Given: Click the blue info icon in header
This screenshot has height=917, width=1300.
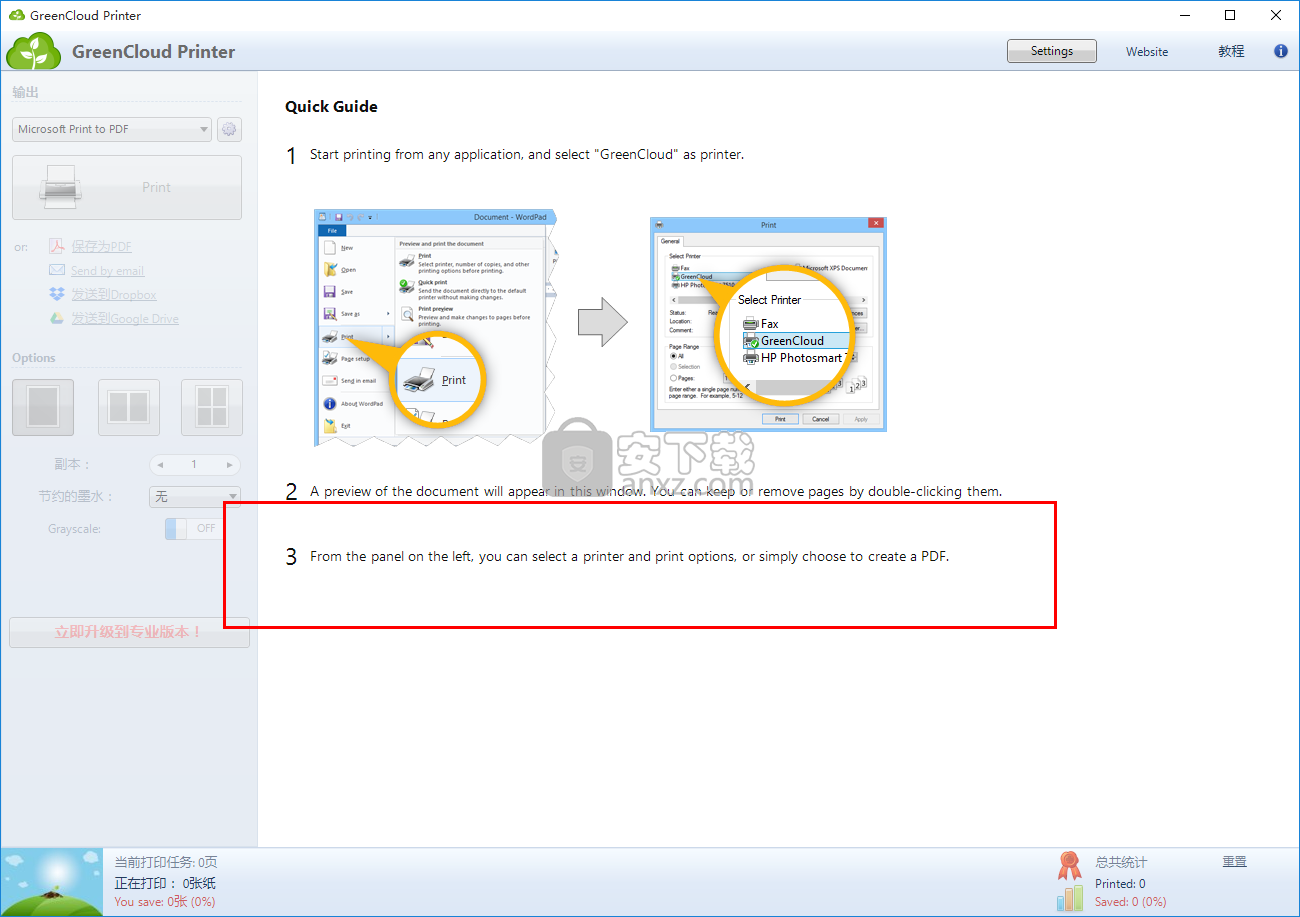Looking at the screenshot, I should pyautogui.click(x=1281, y=51).
